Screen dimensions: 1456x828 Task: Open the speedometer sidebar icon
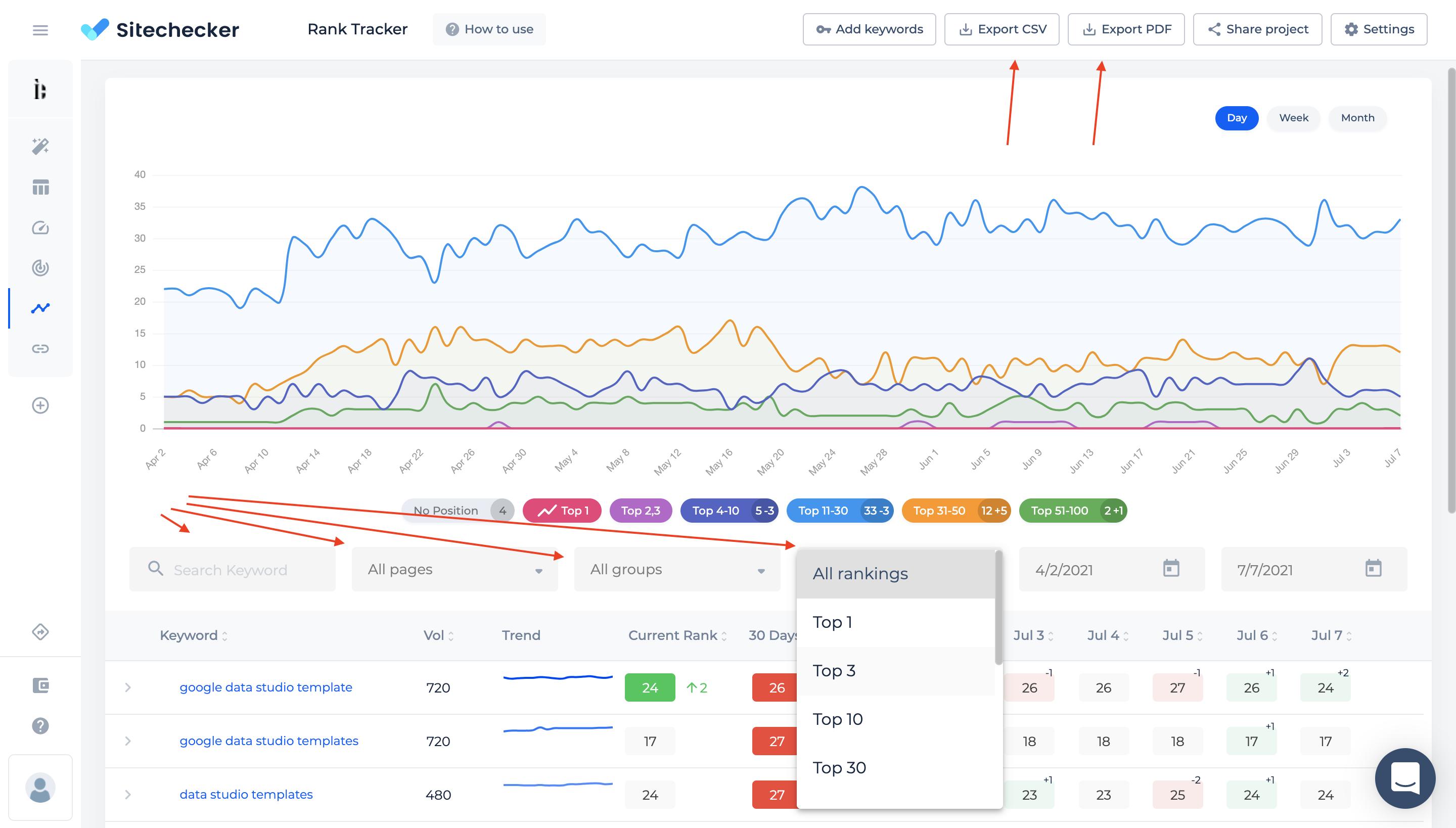[x=40, y=228]
